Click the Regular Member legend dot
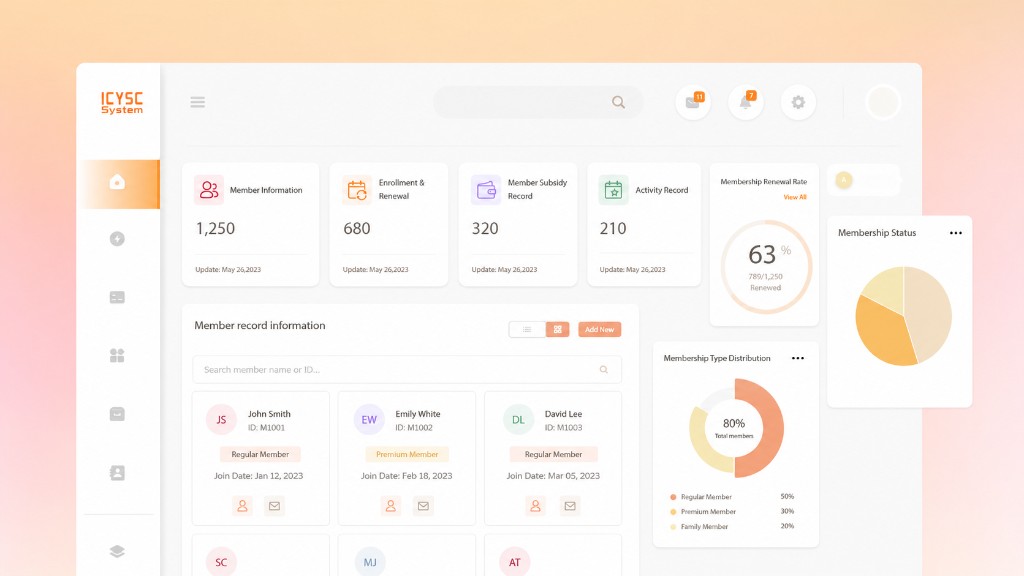 pyautogui.click(x=673, y=497)
